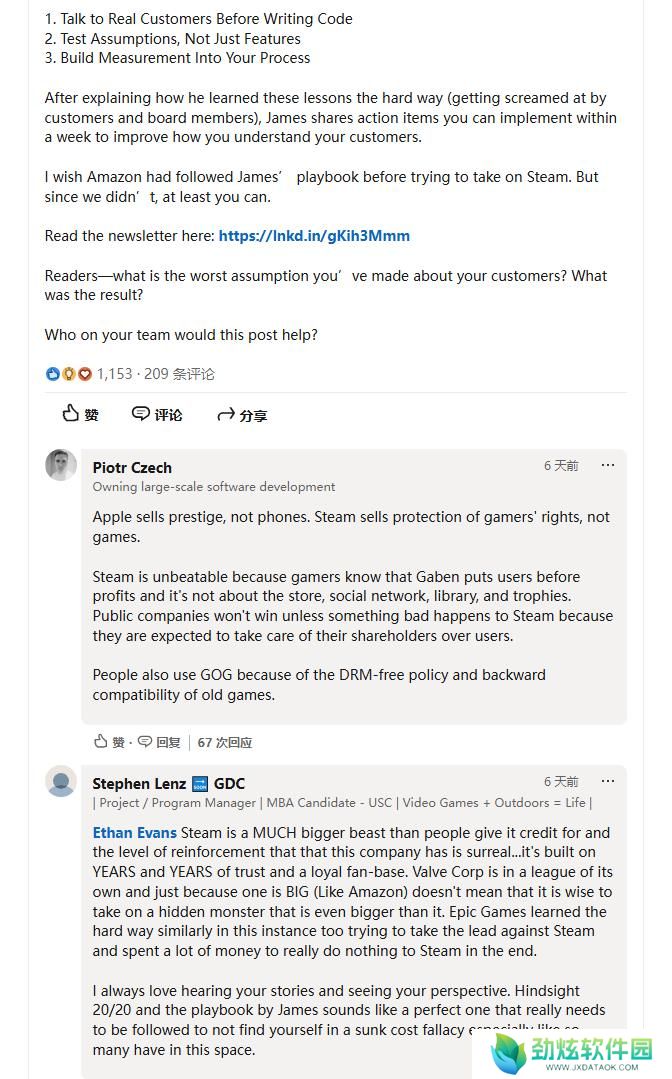Reply to Piotr Czech's comment

pyautogui.click(x=159, y=742)
